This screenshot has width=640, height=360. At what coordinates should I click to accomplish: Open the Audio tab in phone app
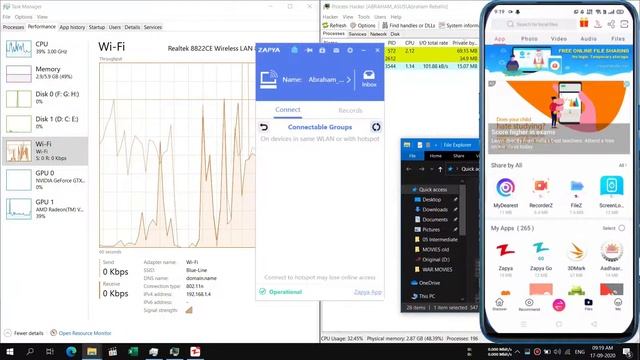(x=588, y=39)
